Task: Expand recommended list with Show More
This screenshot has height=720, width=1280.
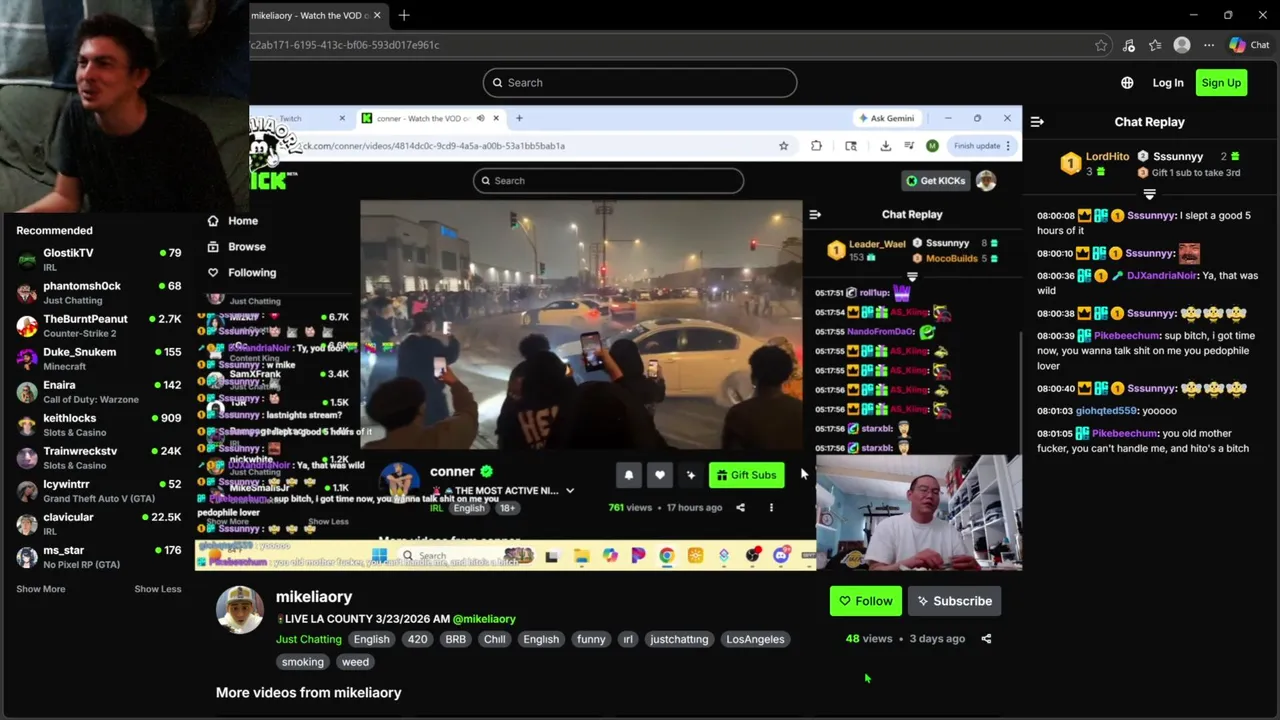Action: [41, 589]
